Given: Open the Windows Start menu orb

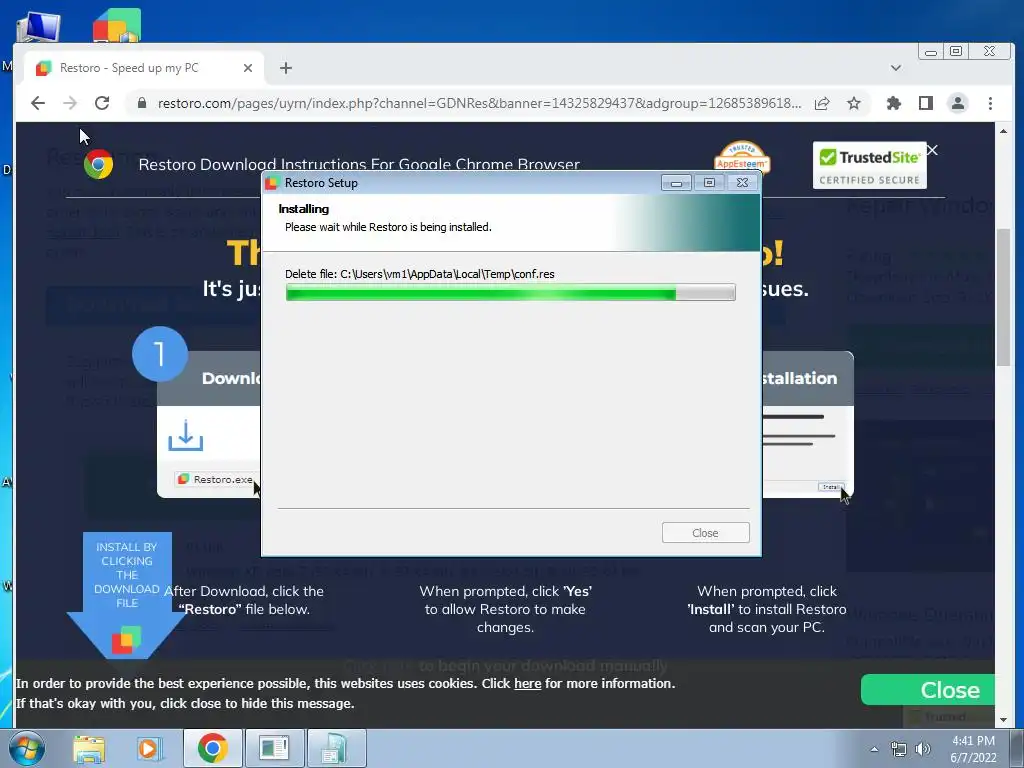Looking at the screenshot, I should click(x=26, y=748).
